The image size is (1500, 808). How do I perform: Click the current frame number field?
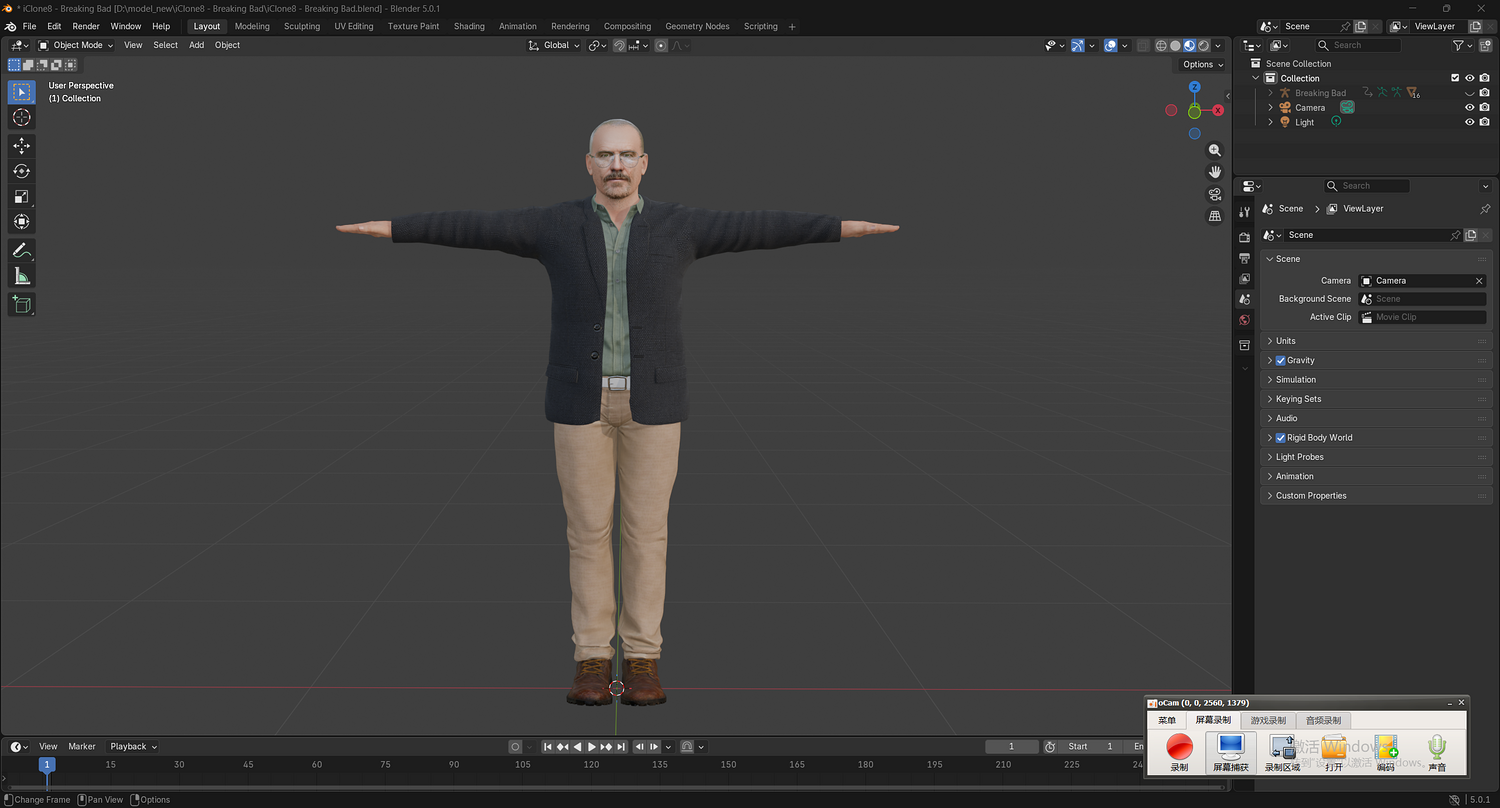(x=1011, y=747)
